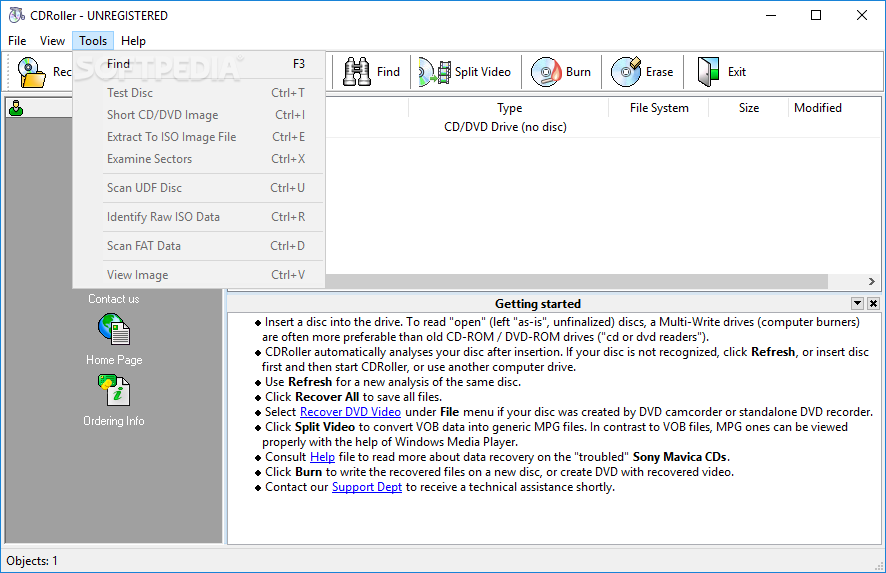Click the Burn toolbar label

pyautogui.click(x=578, y=72)
